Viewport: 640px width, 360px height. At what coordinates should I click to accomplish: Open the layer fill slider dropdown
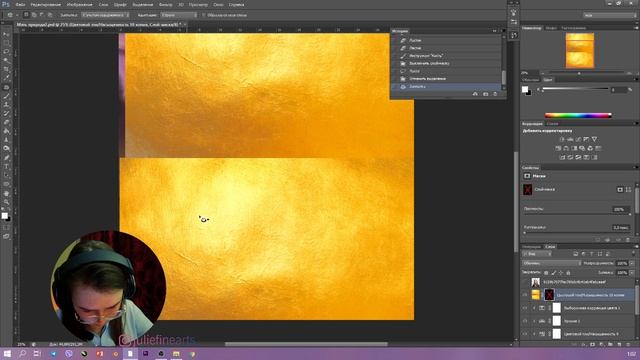coord(632,273)
